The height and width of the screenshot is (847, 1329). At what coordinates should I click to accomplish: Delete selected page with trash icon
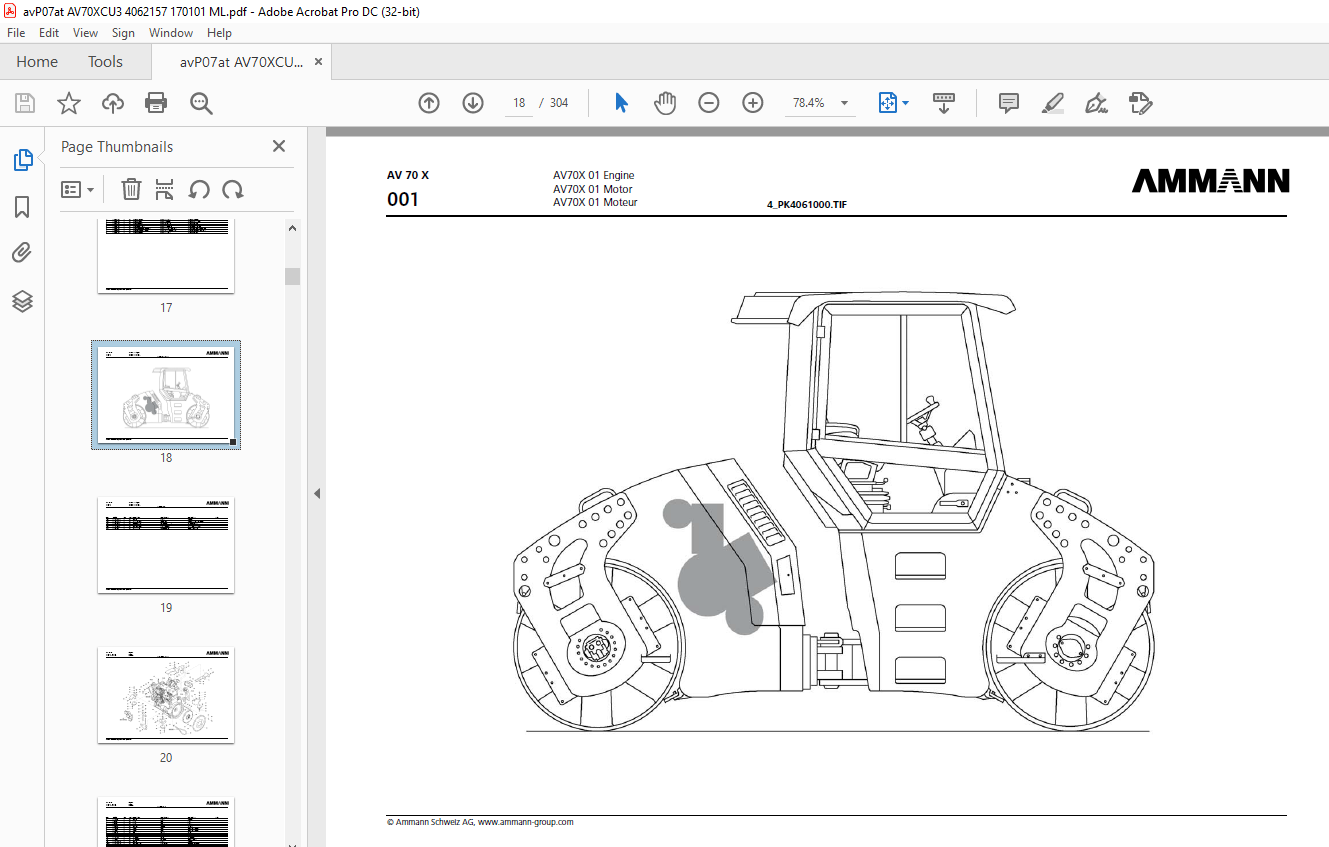click(x=131, y=189)
